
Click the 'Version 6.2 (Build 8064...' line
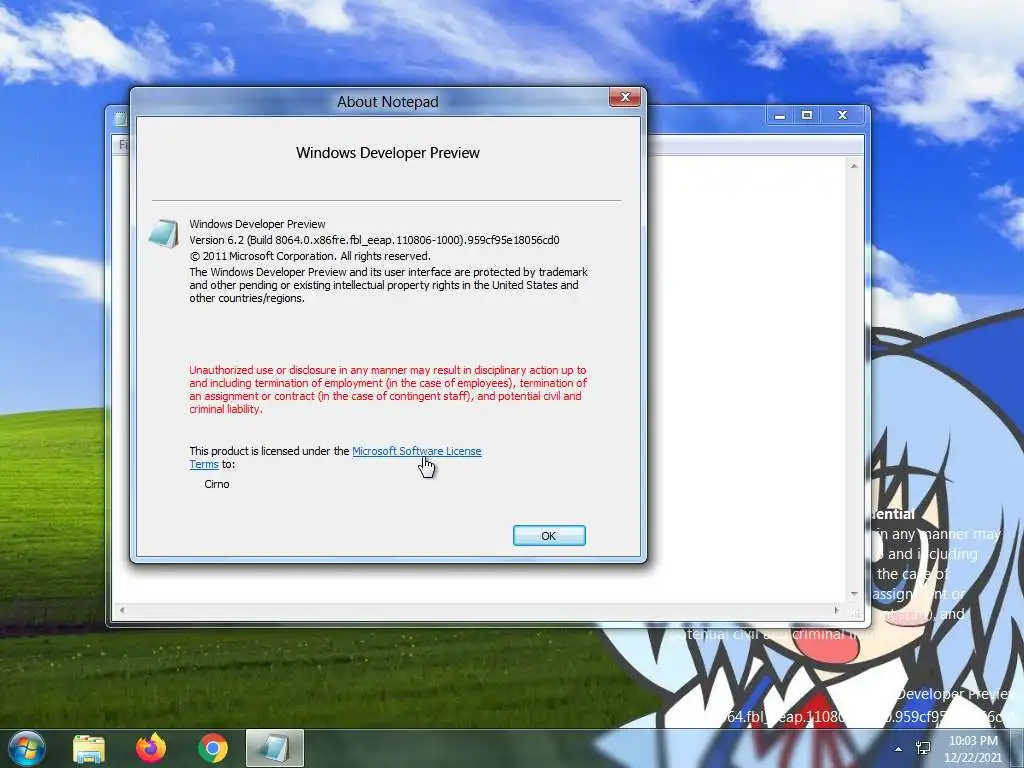(374, 240)
